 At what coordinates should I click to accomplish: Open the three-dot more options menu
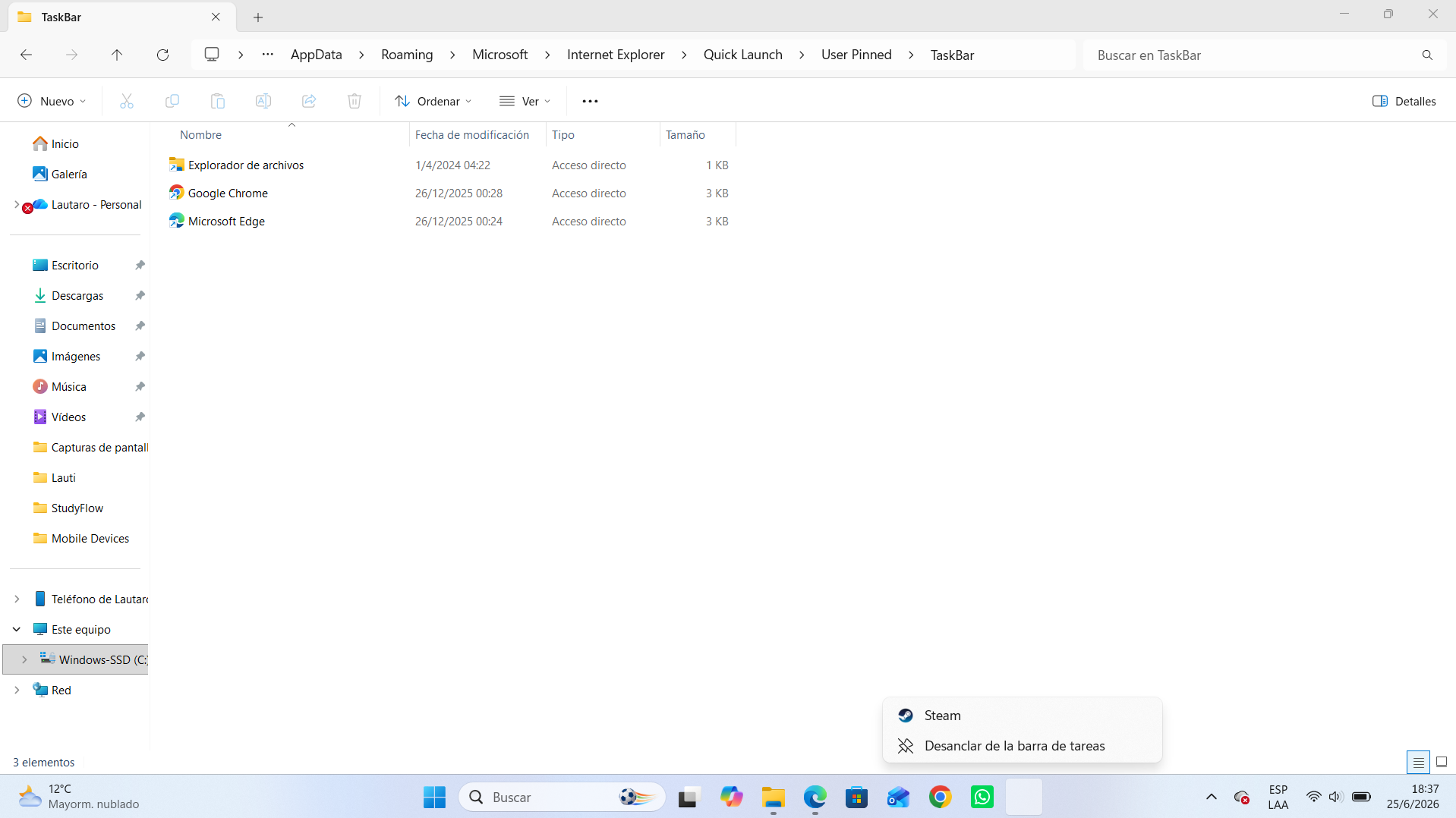coord(590,101)
